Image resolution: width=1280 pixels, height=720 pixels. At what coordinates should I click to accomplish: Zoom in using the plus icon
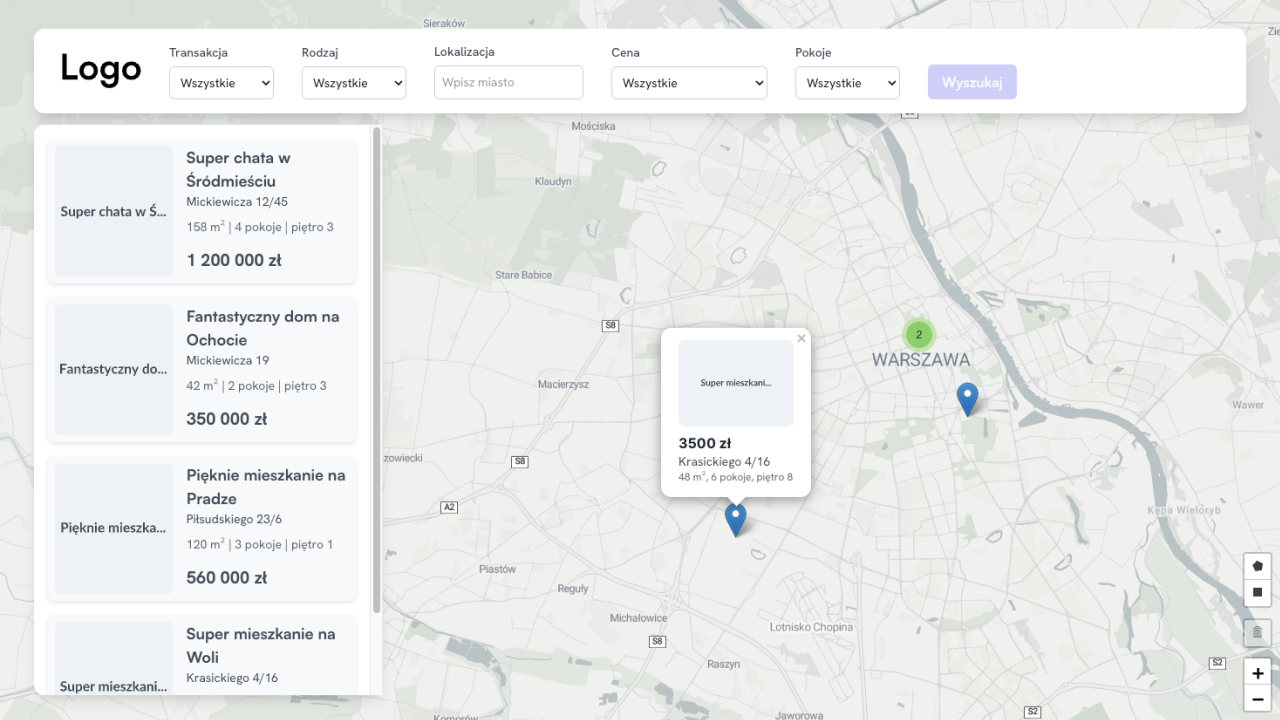[x=1257, y=673]
